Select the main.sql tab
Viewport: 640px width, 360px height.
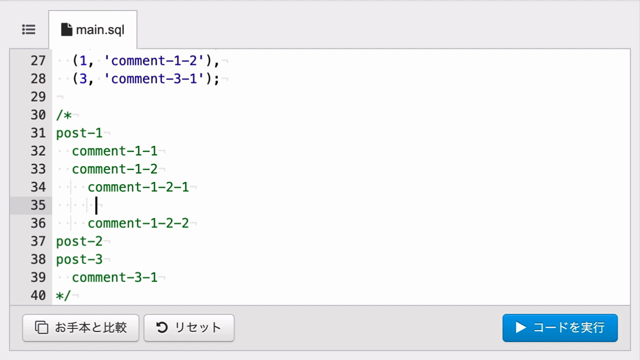click(93, 30)
